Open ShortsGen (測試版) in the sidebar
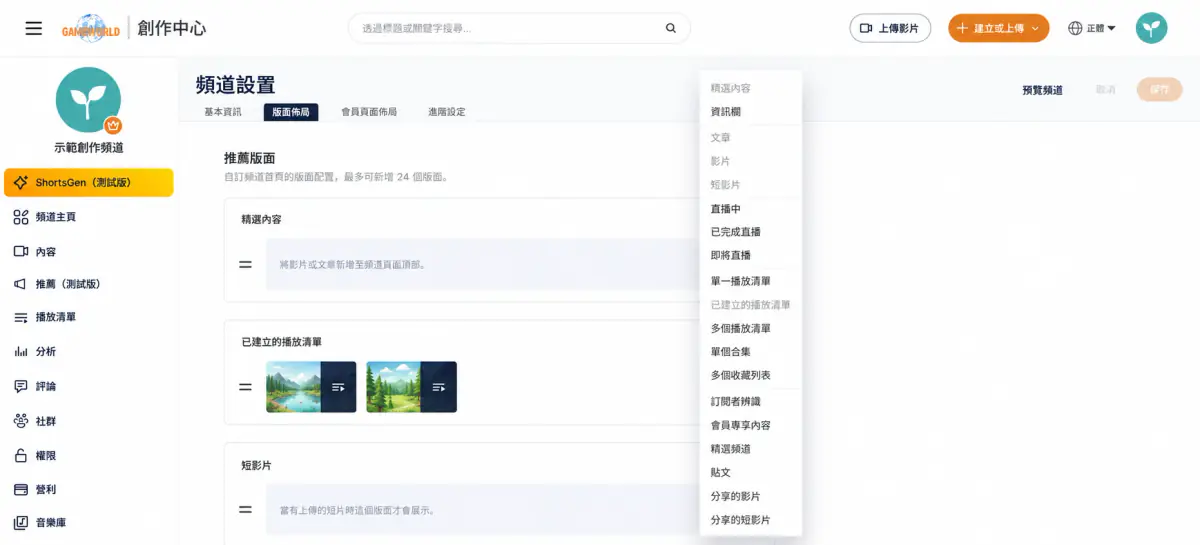The height and width of the screenshot is (545, 1200). tap(89, 182)
